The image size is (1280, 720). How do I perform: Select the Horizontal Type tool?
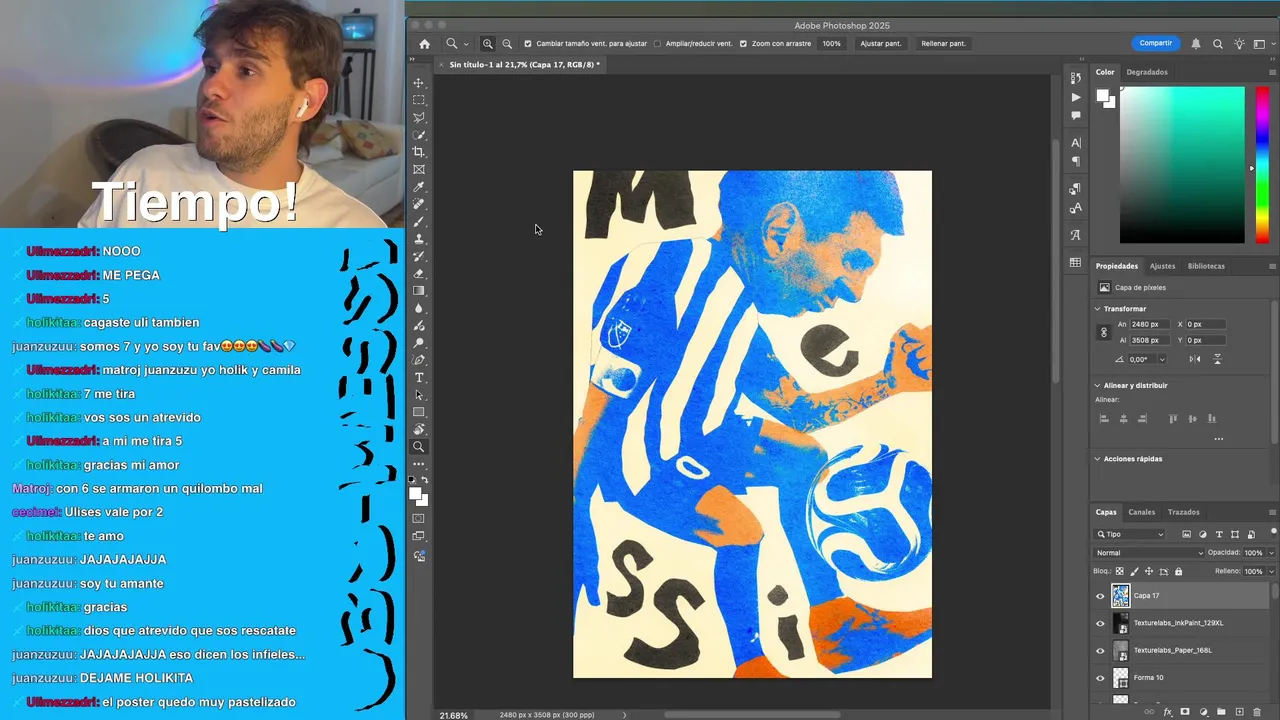419,377
